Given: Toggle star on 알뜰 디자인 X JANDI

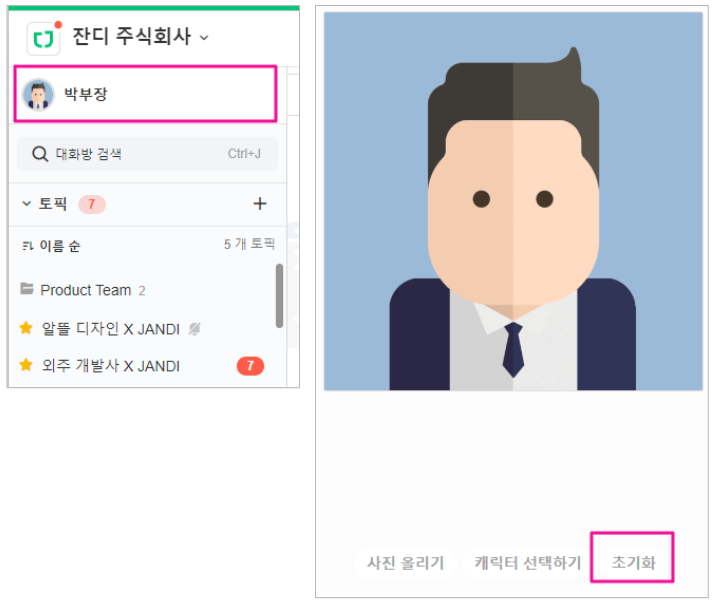Looking at the screenshot, I should (x=27, y=328).
